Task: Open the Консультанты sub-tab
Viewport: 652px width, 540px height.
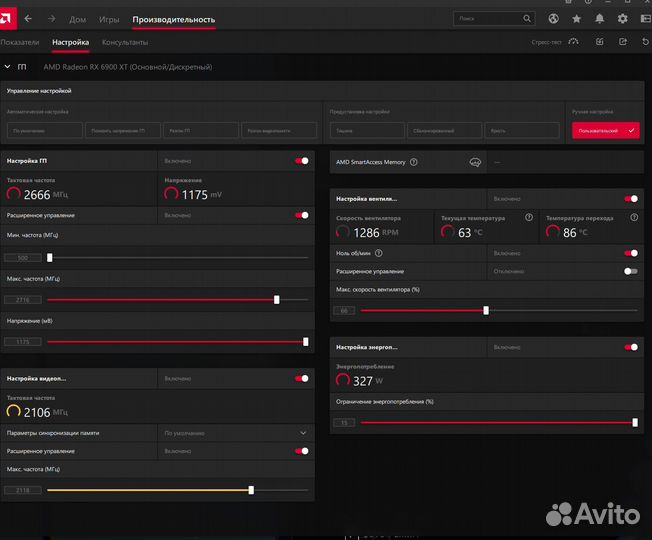Action: tap(125, 42)
